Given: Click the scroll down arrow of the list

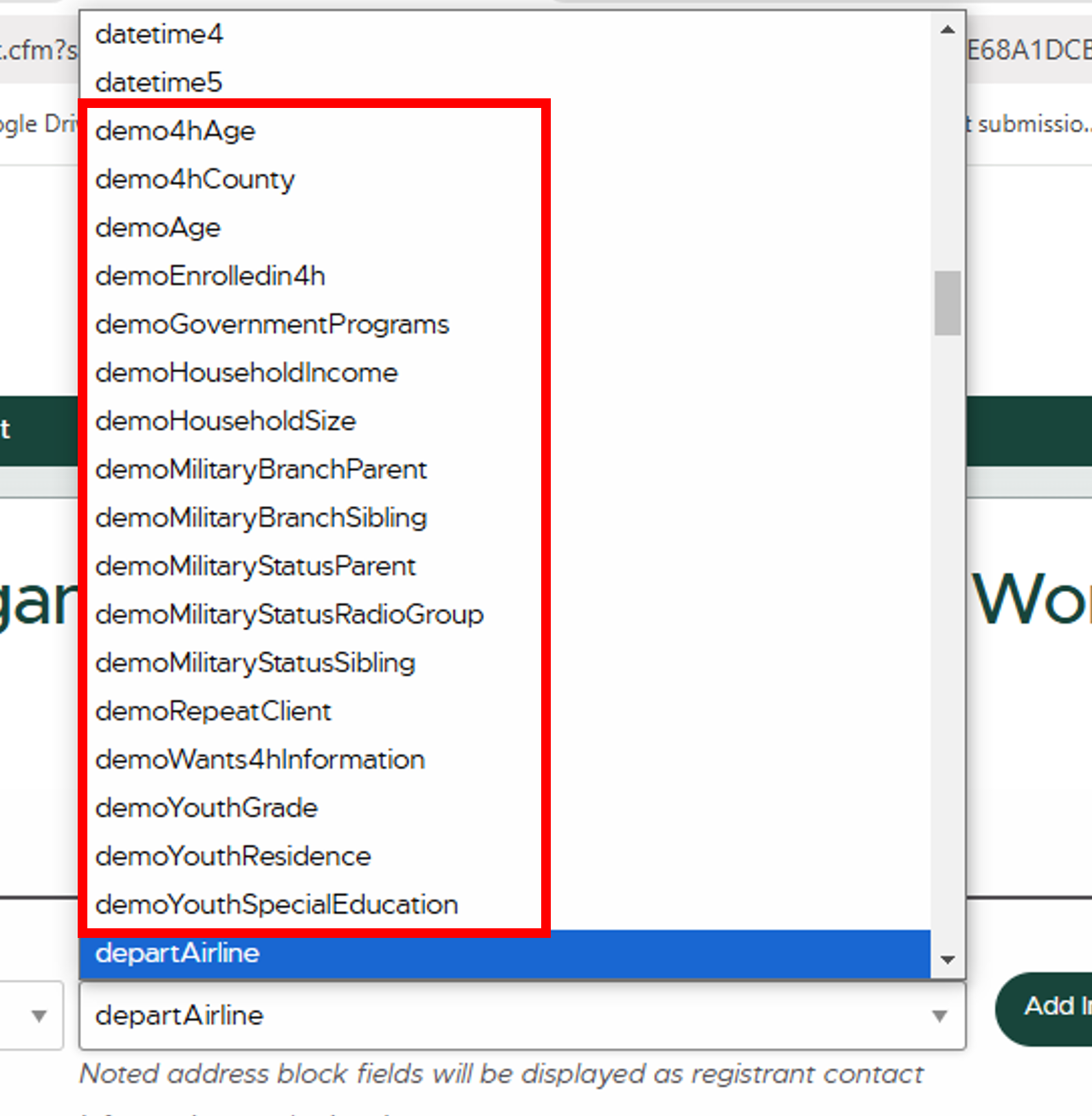Looking at the screenshot, I should (948, 960).
